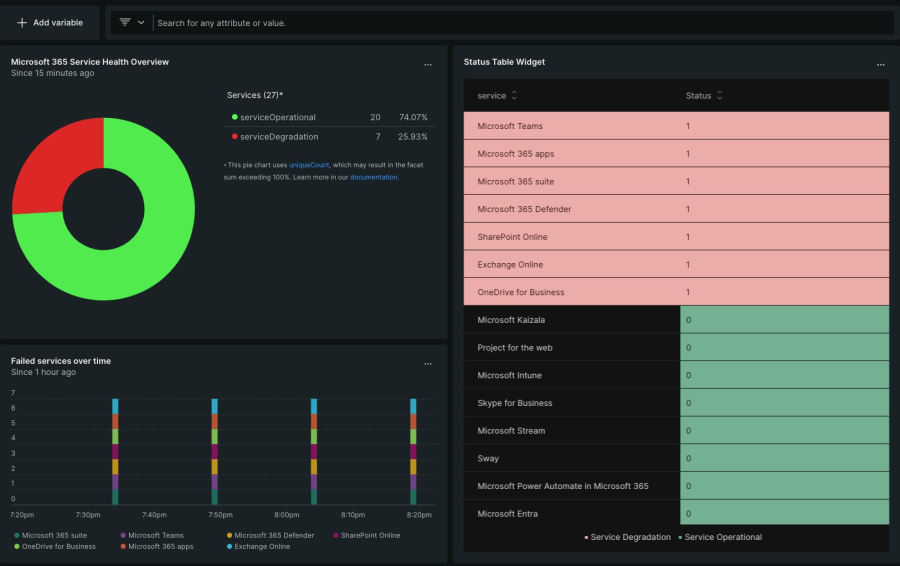The height and width of the screenshot is (566, 900).
Task: Expand the filter dropdown chevron
Action: [141, 22]
